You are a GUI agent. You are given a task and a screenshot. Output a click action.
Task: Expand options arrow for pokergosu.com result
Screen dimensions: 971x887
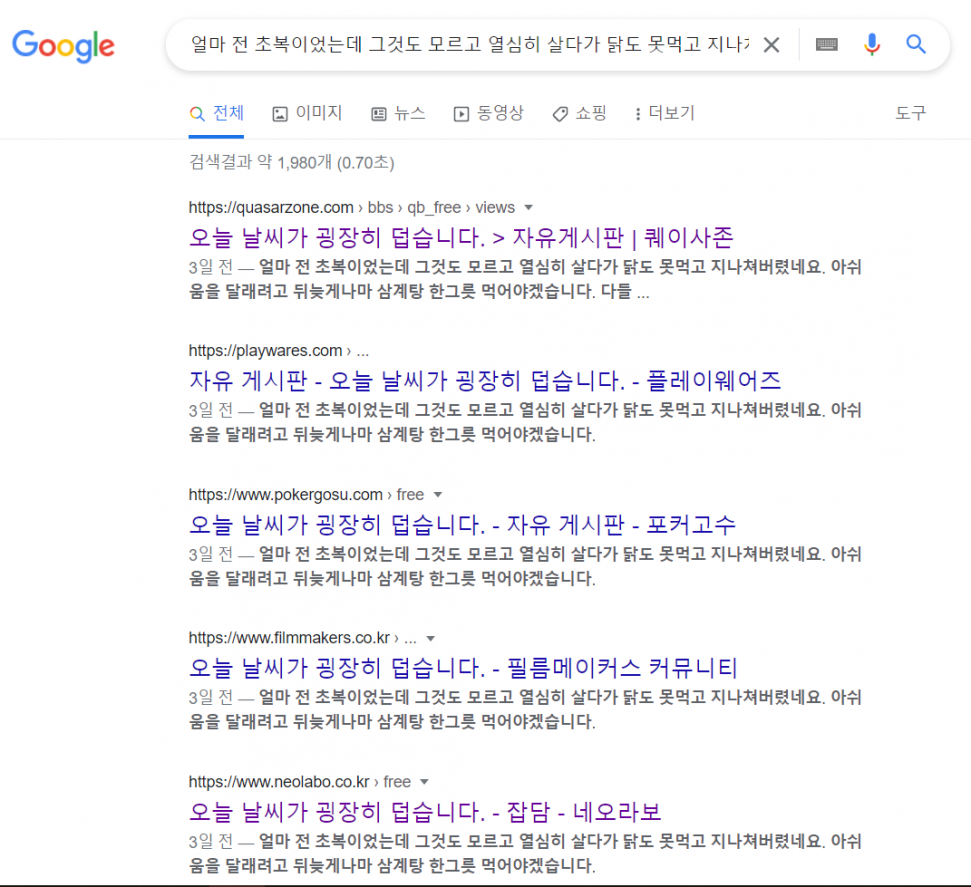pos(438,495)
